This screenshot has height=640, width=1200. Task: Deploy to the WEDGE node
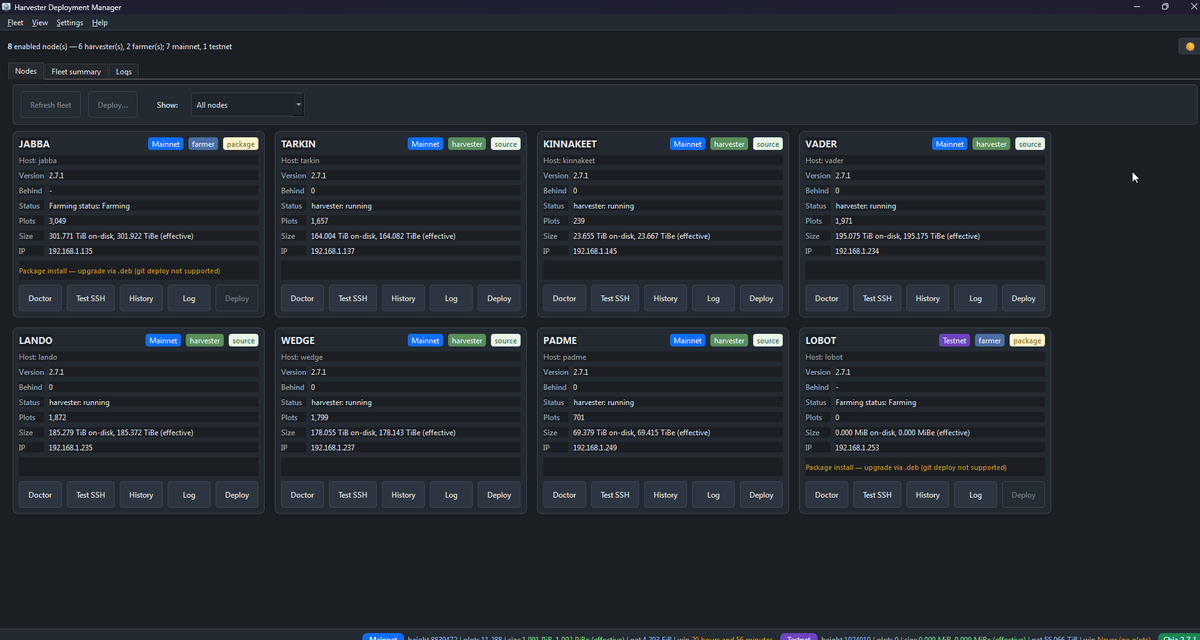[x=499, y=495]
